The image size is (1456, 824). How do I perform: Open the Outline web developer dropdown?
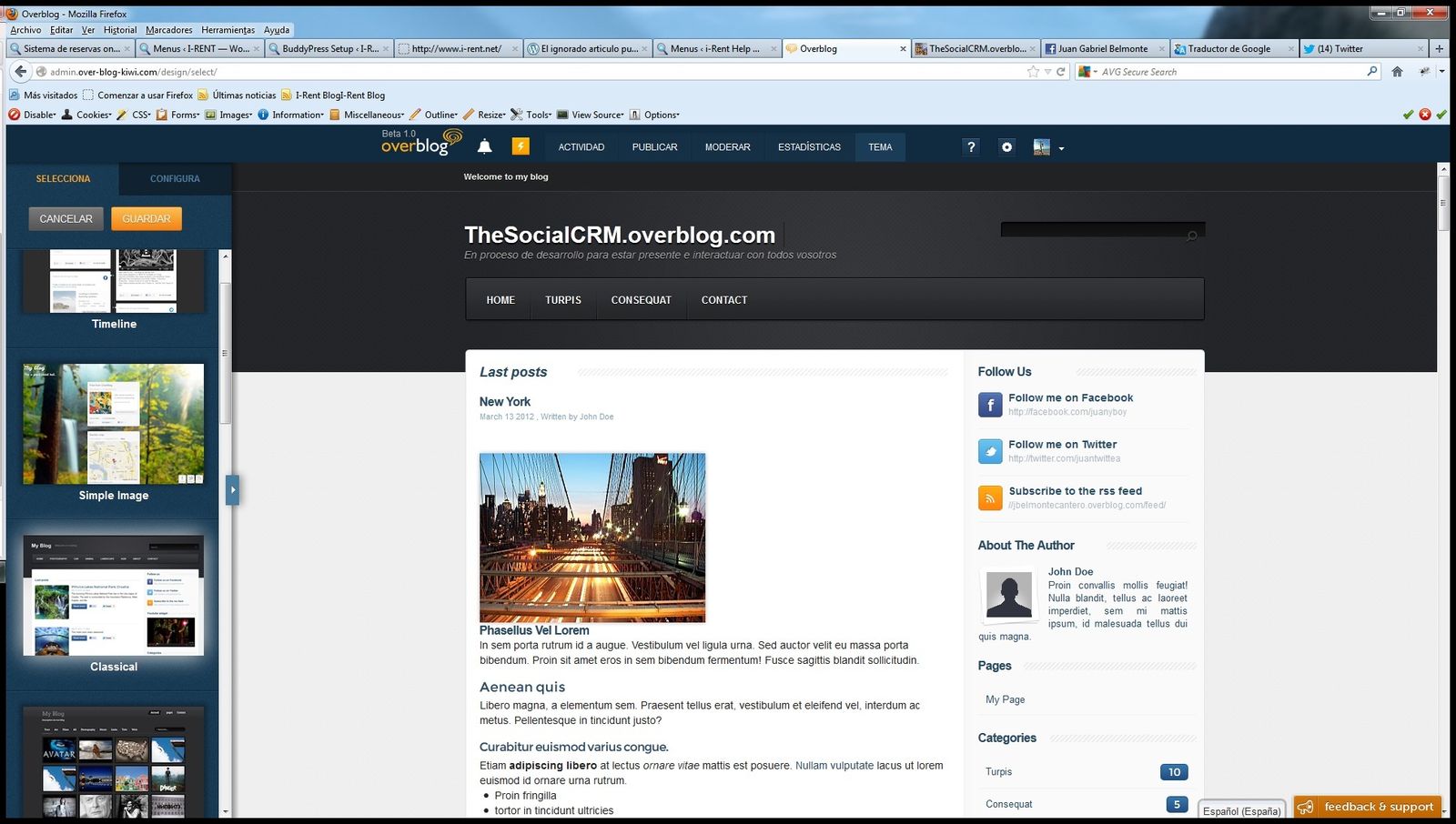click(433, 115)
